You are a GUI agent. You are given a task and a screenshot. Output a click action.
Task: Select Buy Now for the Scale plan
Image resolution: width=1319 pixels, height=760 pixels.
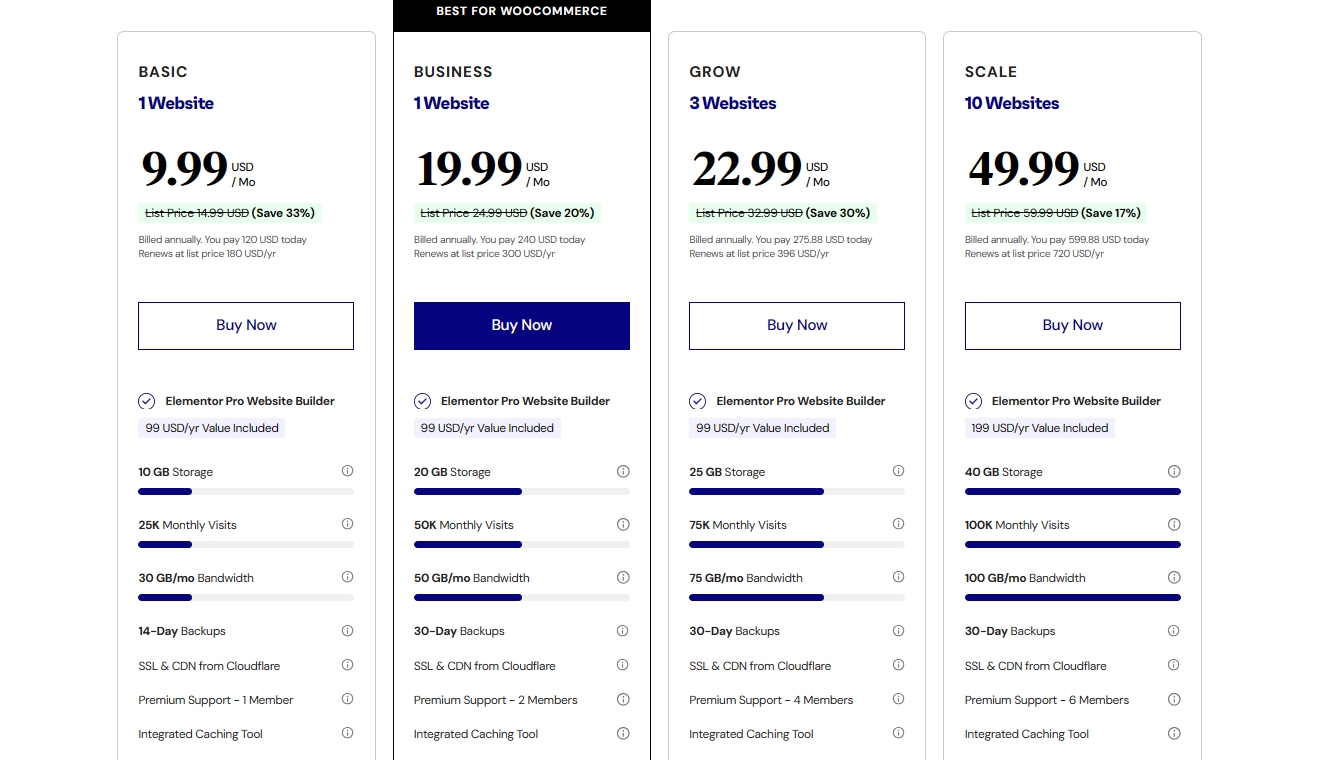pyautogui.click(x=1072, y=326)
